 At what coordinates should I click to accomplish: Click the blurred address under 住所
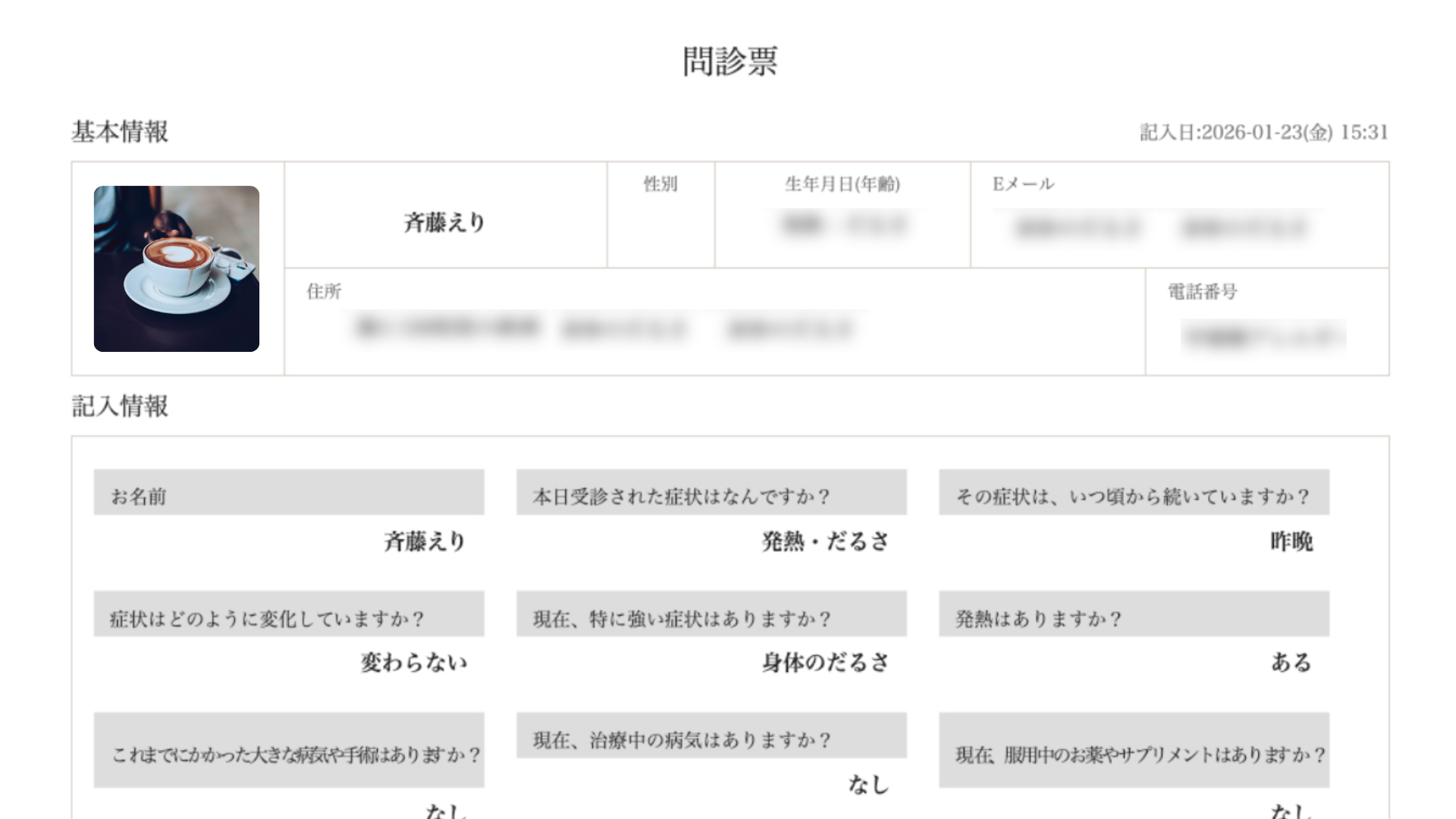pos(604,328)
